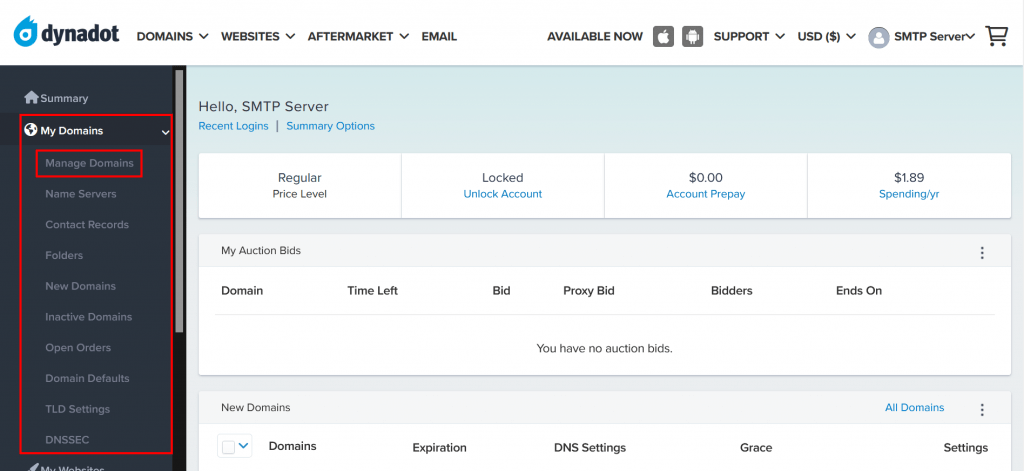Click the Grace column header
The width and height of the screenshot is (1024, 471).
756,447
